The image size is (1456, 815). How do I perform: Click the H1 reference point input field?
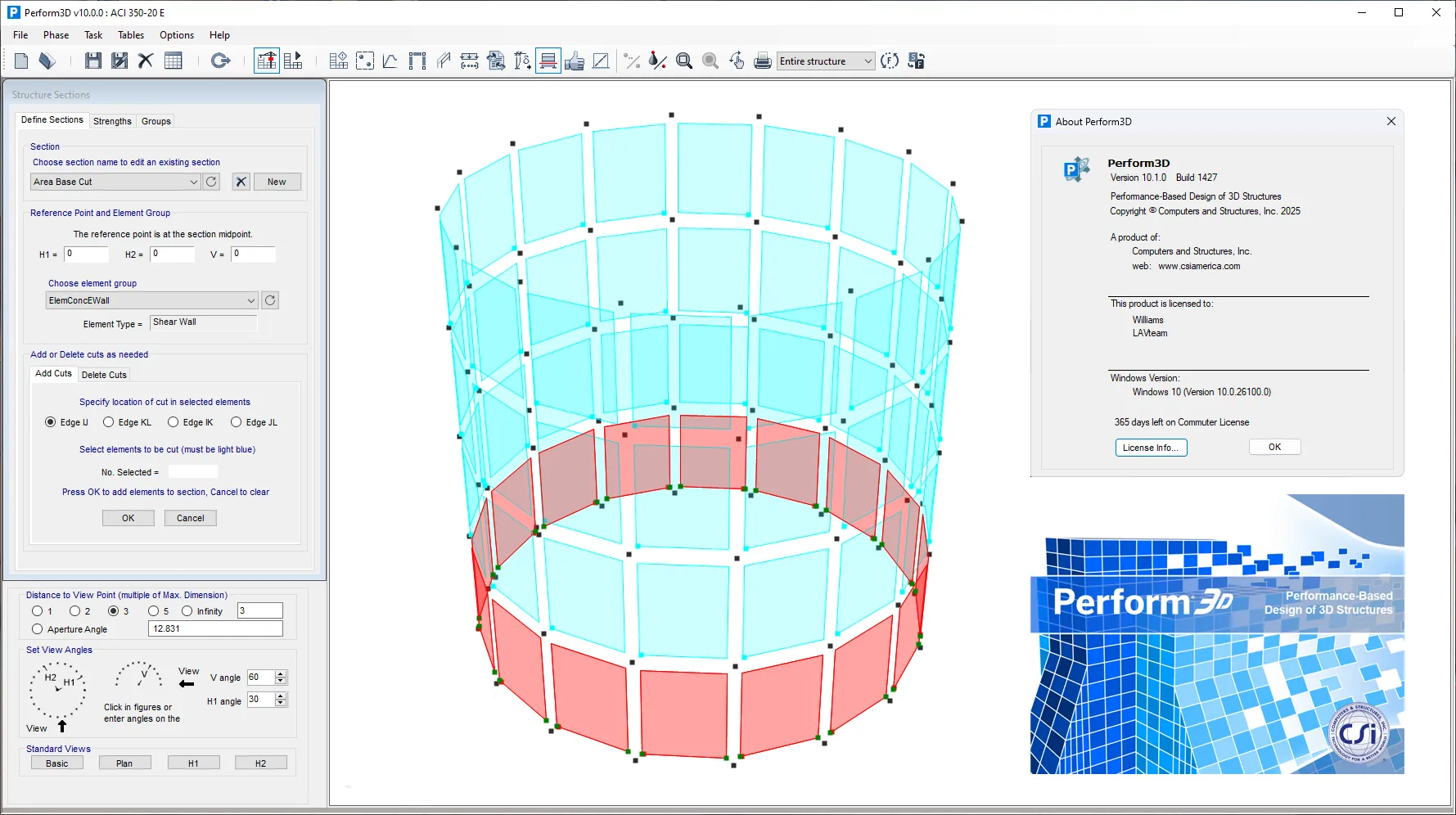(x=86, y=254)
